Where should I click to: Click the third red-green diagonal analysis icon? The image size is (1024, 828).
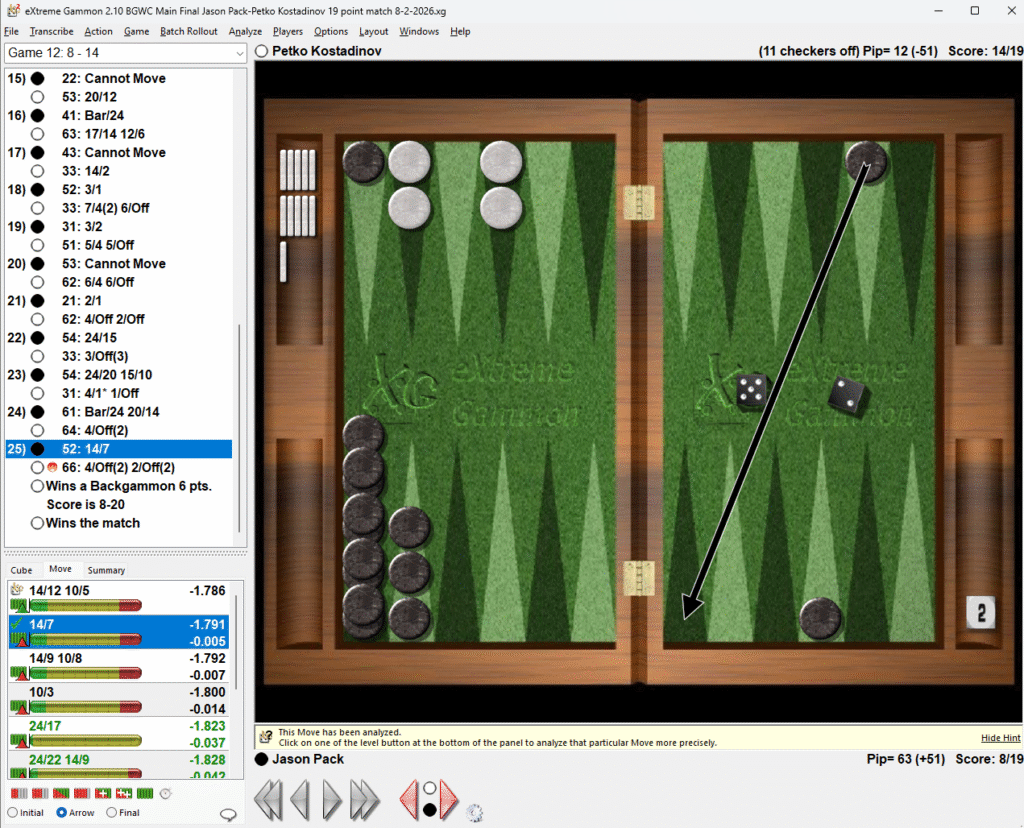61,793
